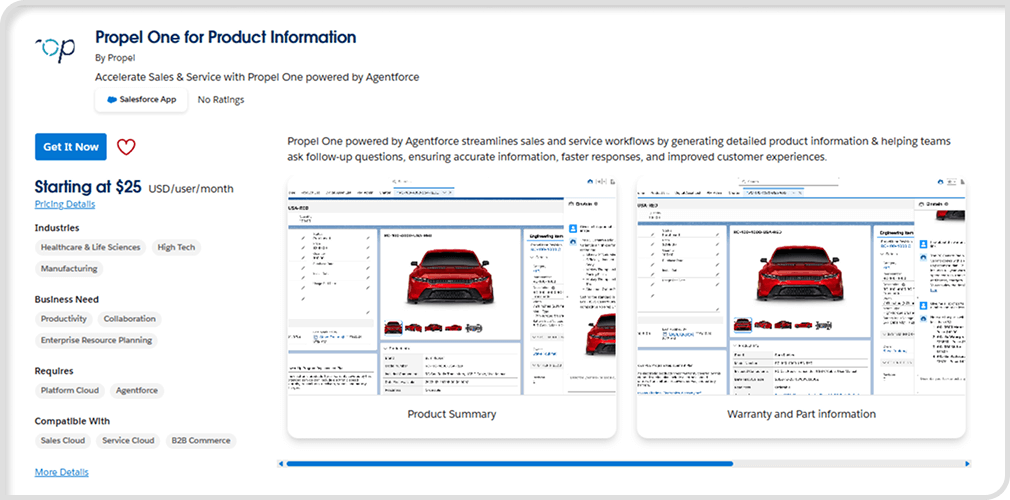
Task: Add listing to favorites with heart icon
Action: tap(126, 148)
